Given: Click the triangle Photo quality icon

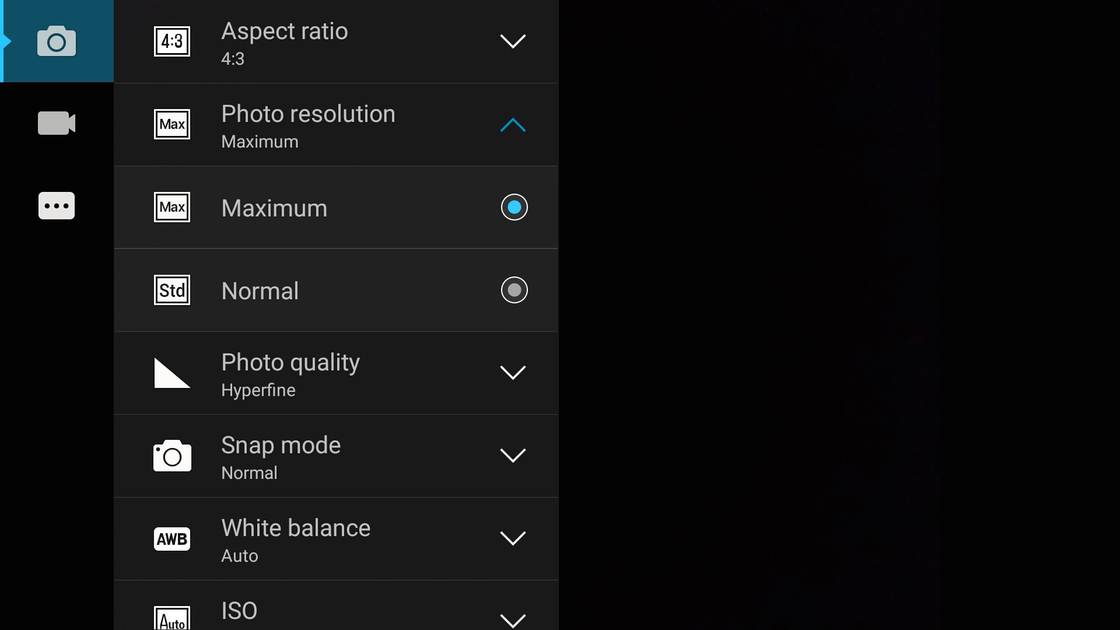Looking at the screenshot, I should [172, 373].
